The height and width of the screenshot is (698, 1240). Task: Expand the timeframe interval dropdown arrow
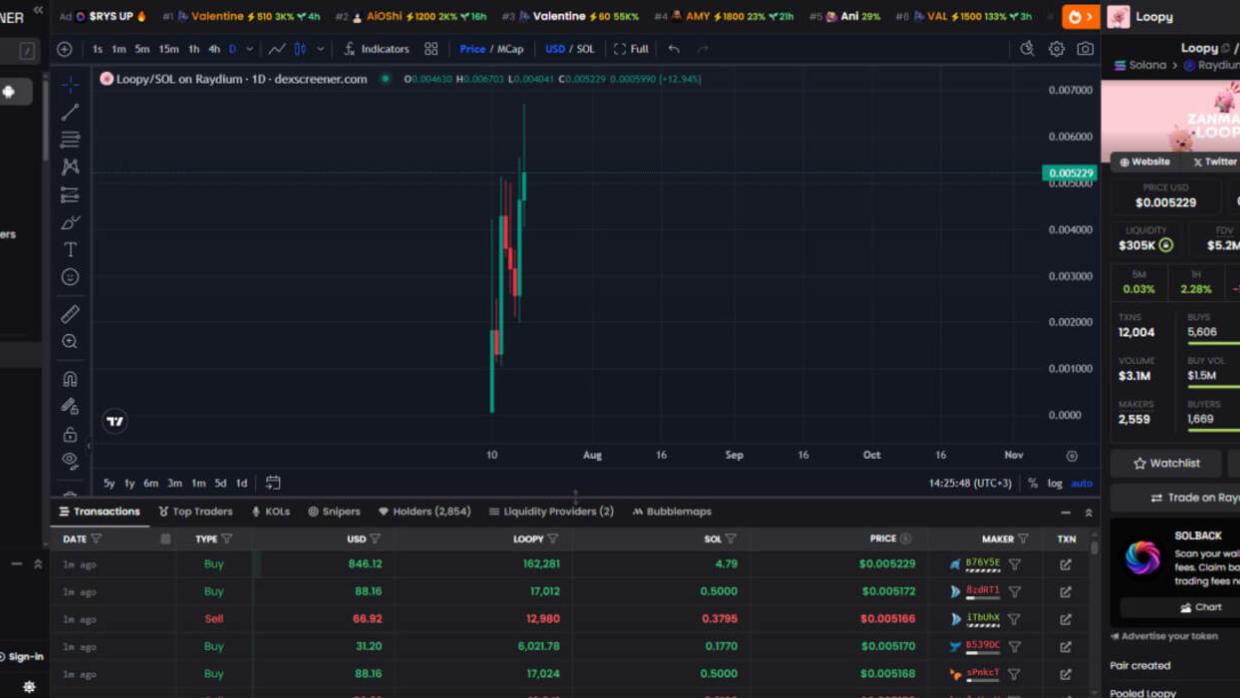(x=250, y=49)
